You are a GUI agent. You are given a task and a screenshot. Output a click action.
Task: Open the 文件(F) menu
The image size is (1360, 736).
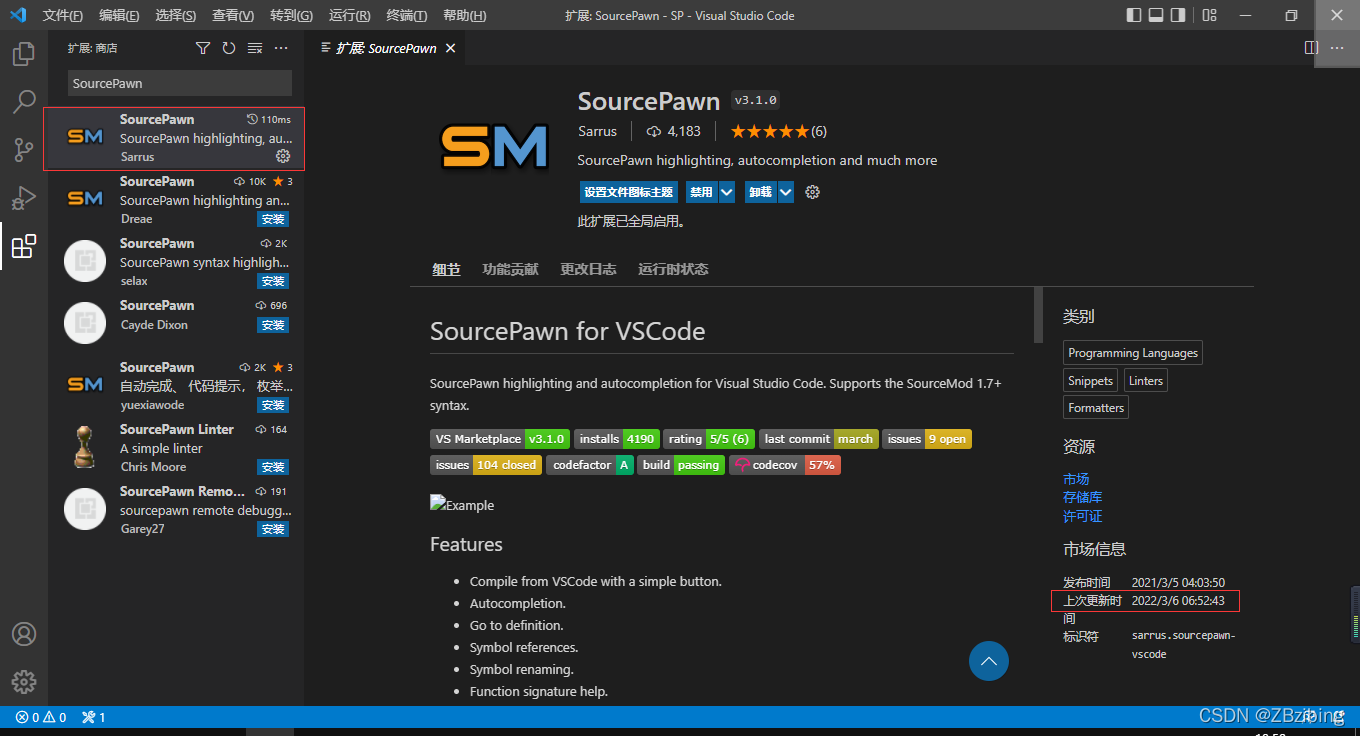[x=63, y=16]
